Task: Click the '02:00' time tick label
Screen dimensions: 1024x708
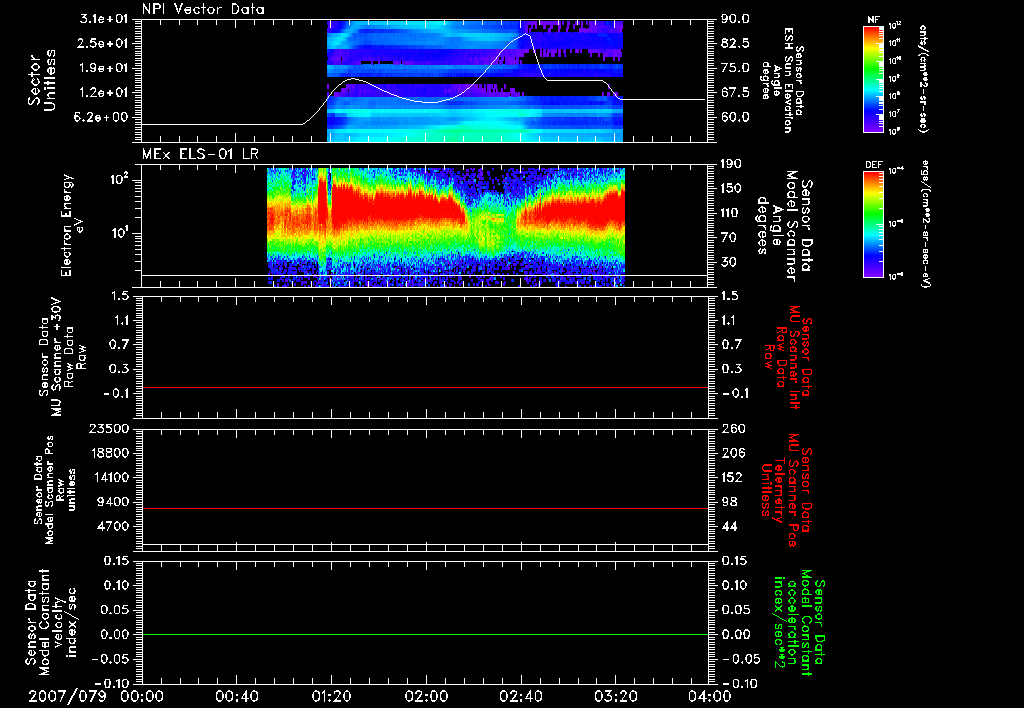Action: (x=426, y=696)
